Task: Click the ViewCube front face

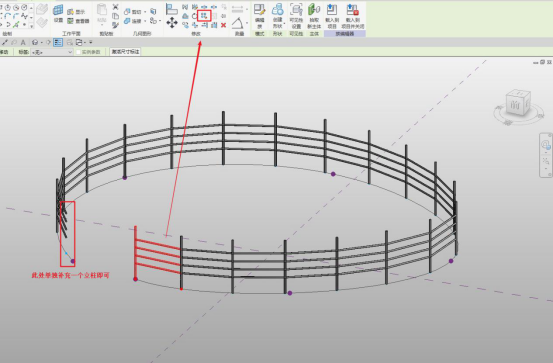Action: pyautogui.click(x=516, y=105)
